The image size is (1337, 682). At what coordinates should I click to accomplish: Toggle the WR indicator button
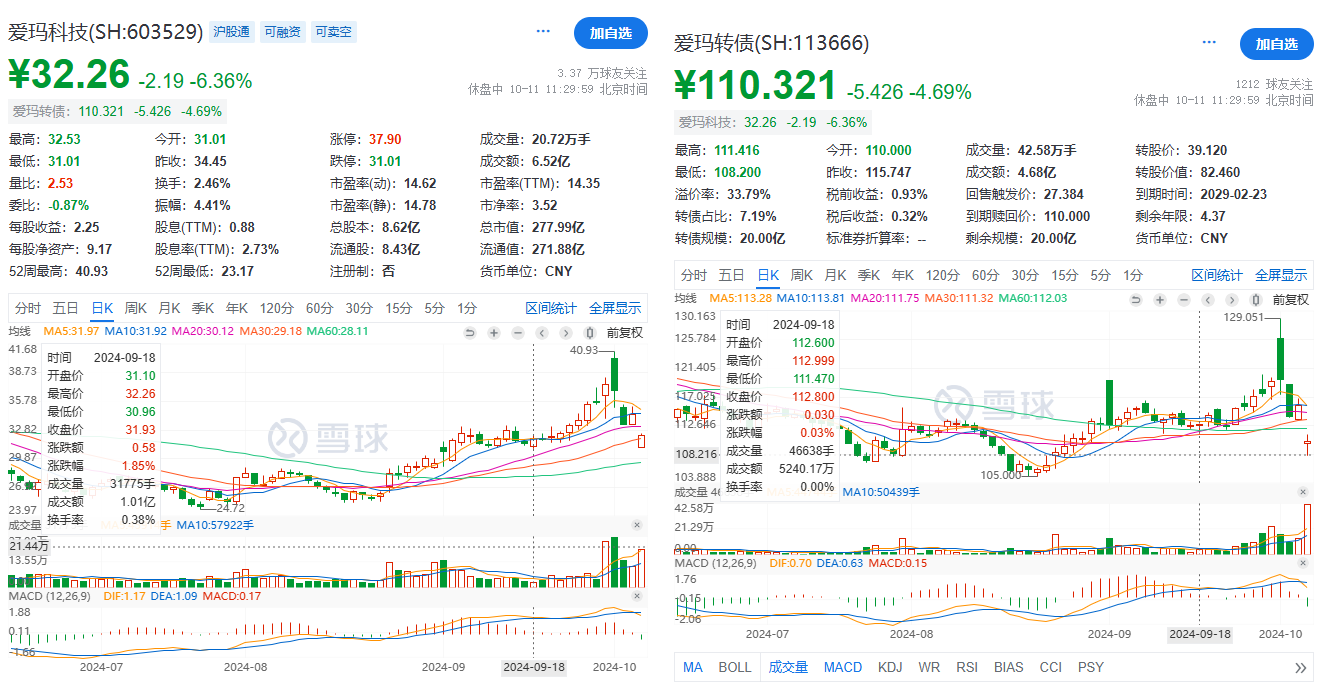click(929, 667)
